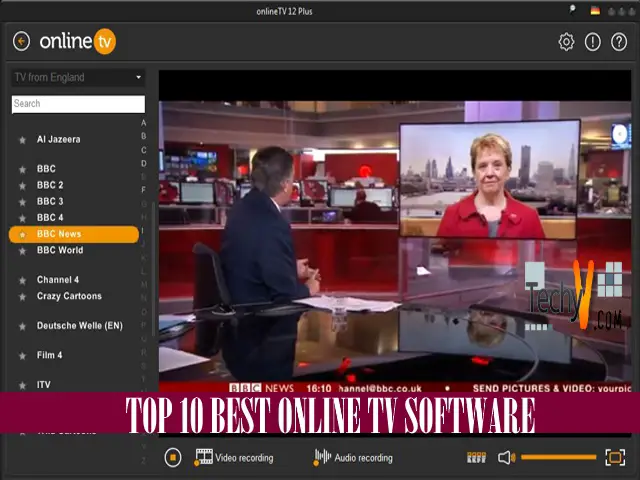Viewport: 640px width, 480px height.
Task: Open the question mark help icon
Action: 619,42
